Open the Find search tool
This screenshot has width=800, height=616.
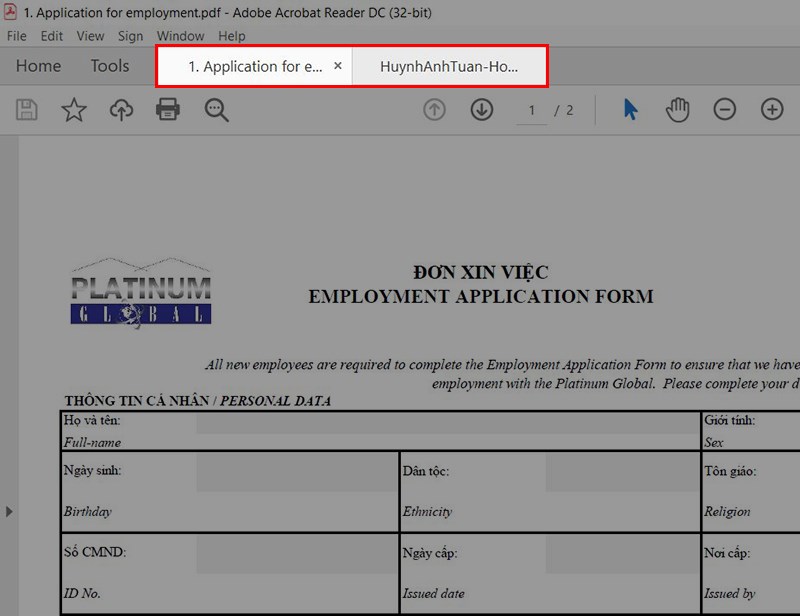click(217, 110)
